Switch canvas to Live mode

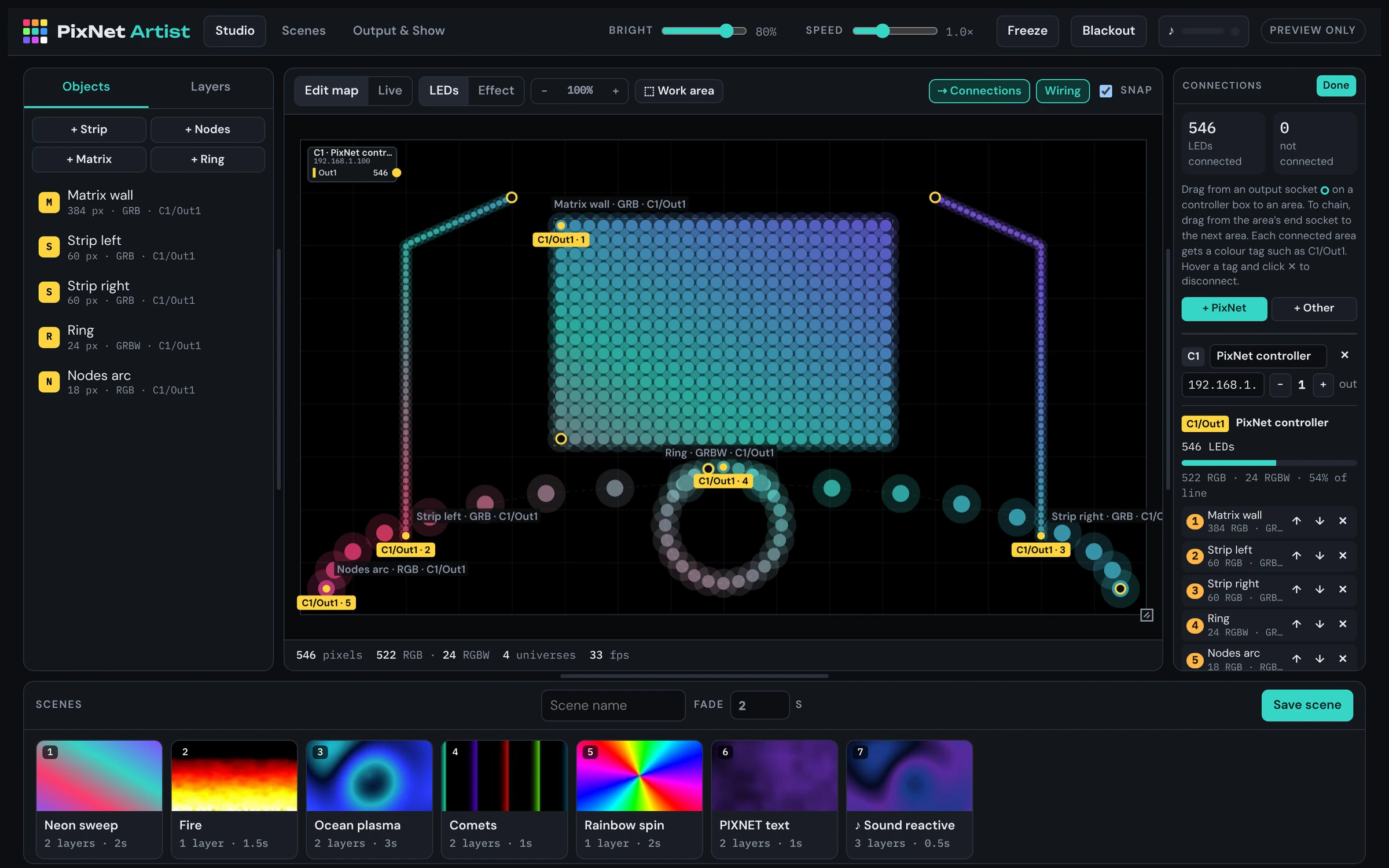(390, 91)
